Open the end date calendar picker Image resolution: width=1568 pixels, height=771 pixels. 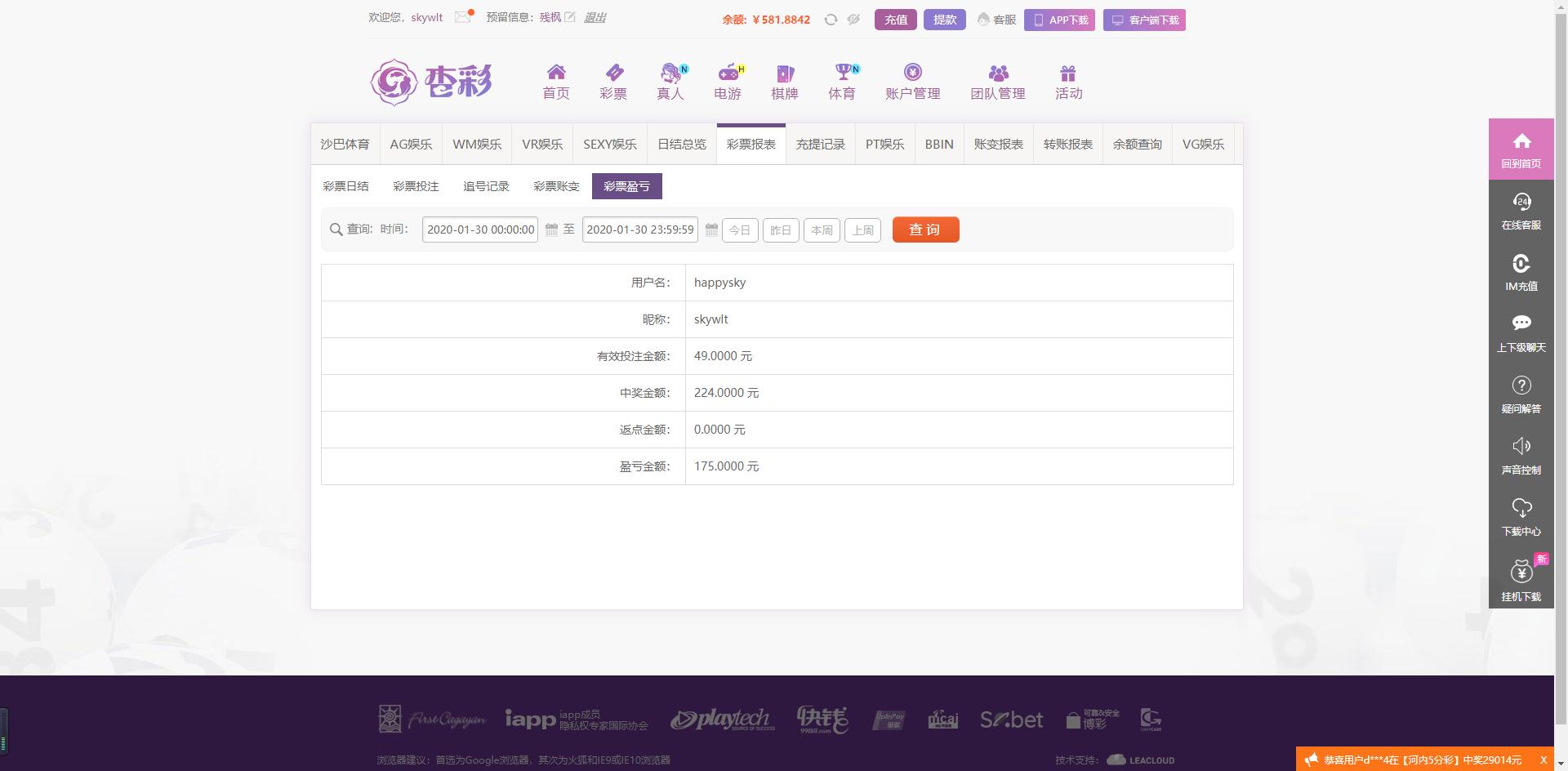711,230
